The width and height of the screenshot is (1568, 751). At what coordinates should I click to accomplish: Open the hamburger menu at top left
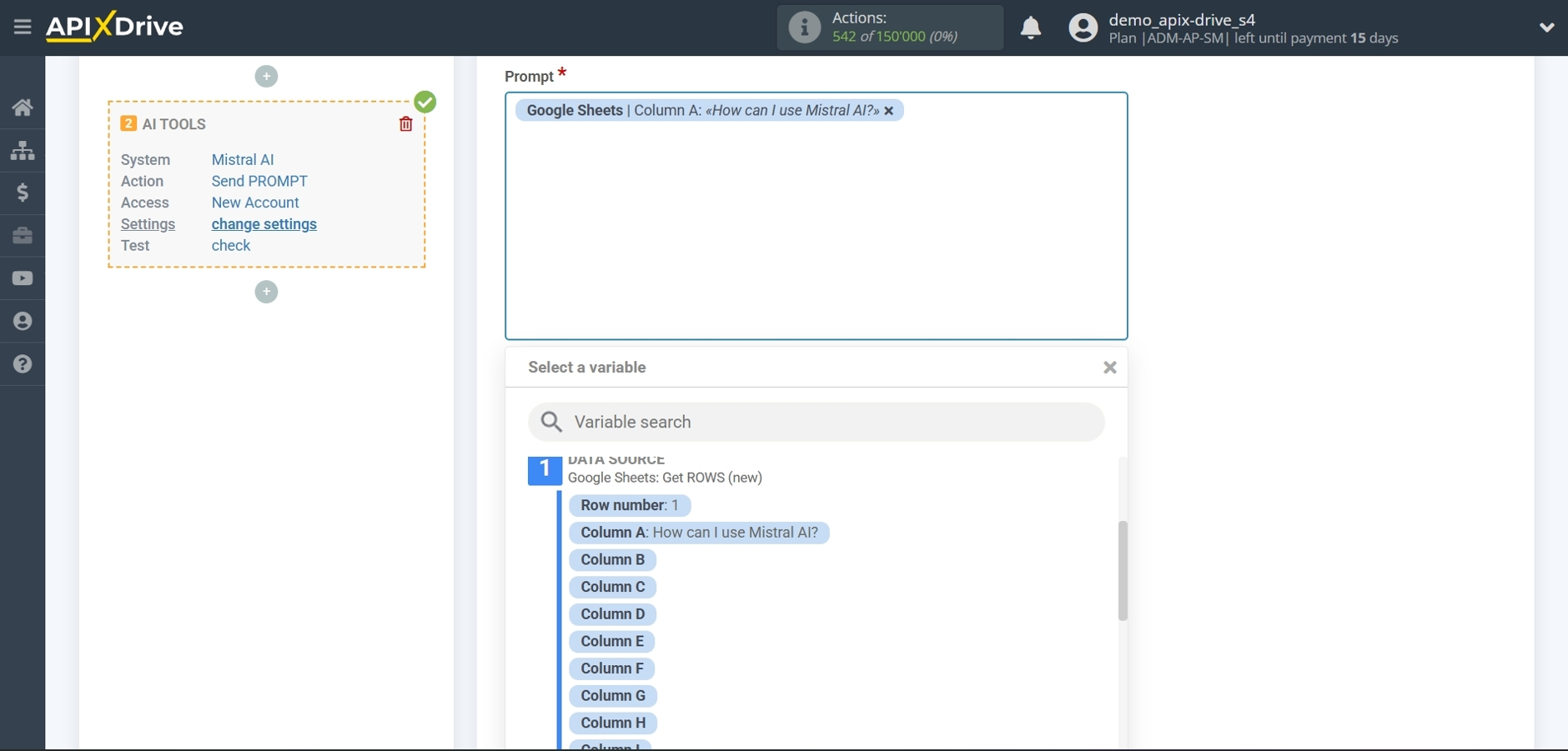[21, 27]
